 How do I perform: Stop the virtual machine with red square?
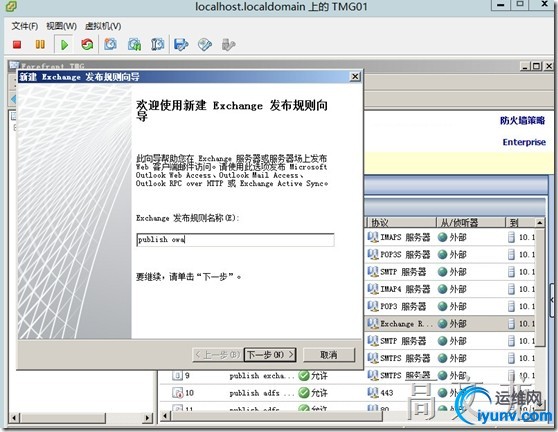[x=17, y=44]
